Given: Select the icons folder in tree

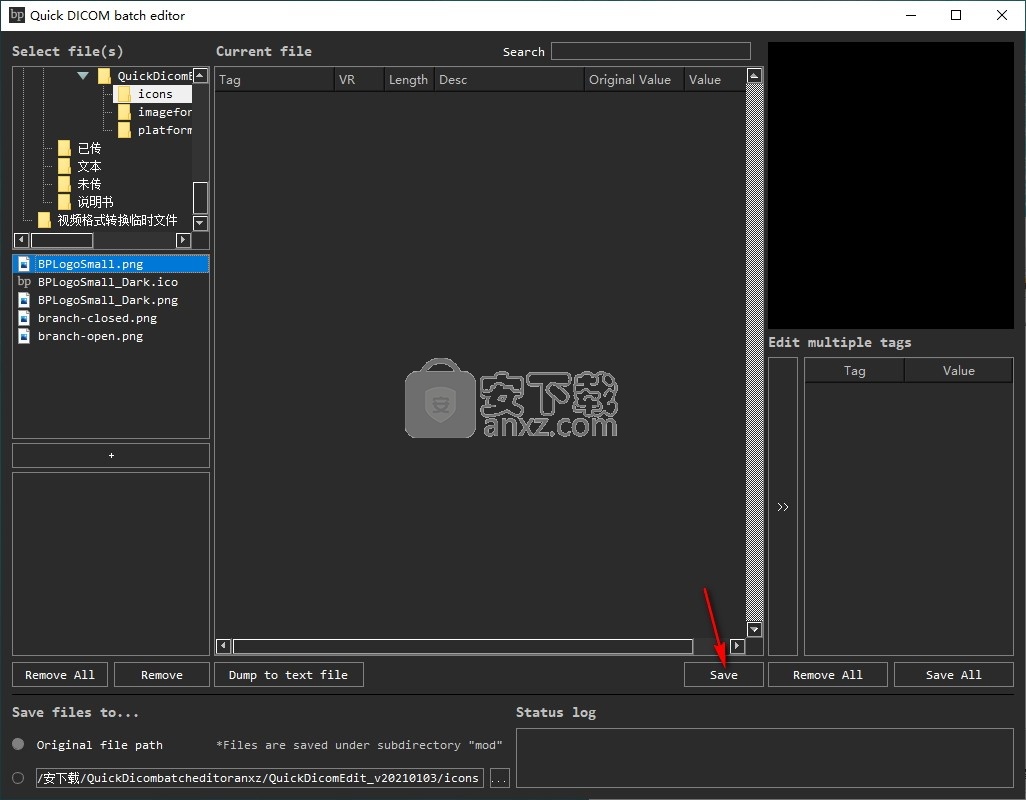Looking at the screenshot, I should 154,94.
